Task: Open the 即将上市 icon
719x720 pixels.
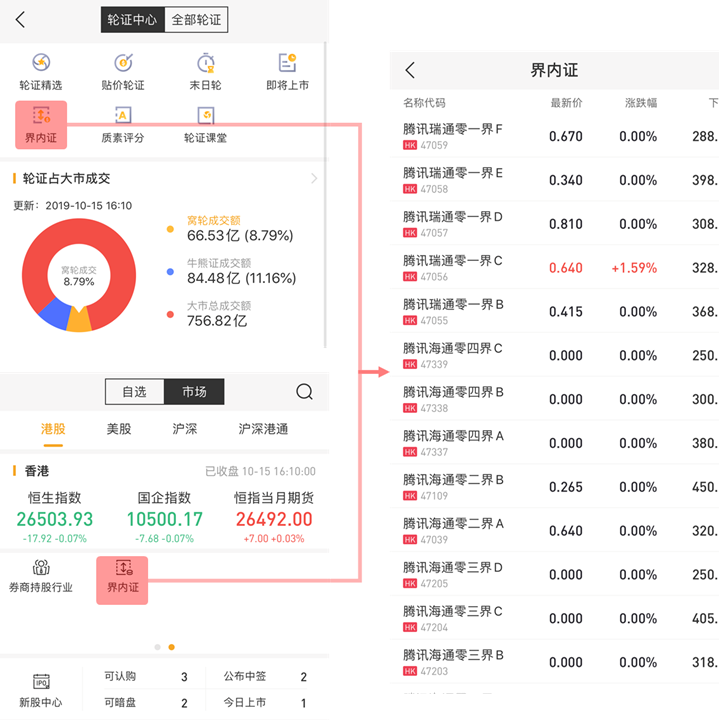Action: click(287, 72)
